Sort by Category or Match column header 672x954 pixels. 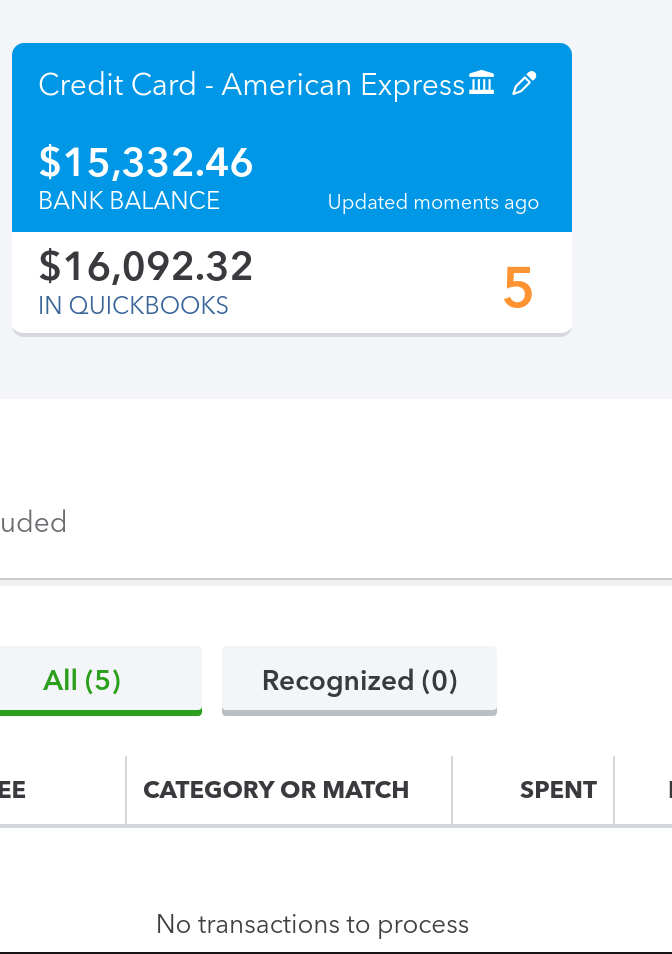click(276, 790)
